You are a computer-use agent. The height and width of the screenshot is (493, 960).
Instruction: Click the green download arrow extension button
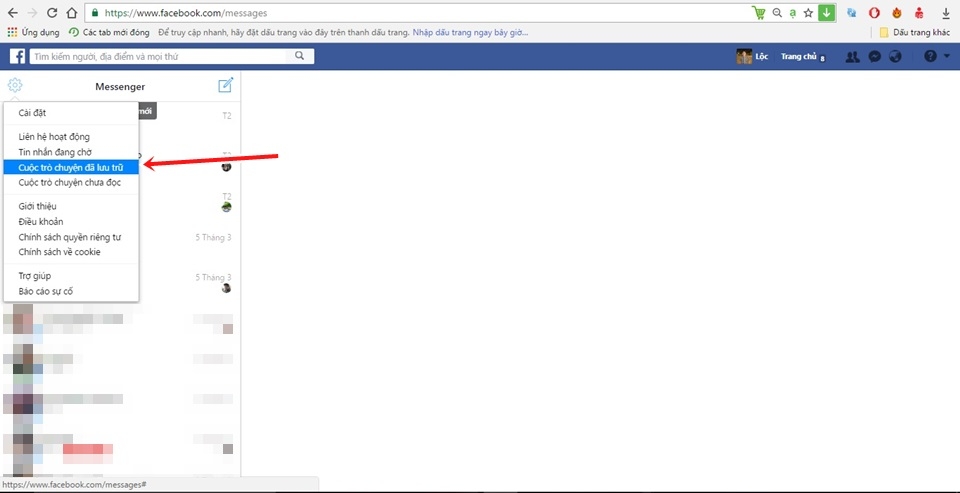pyautogui.click(x=827, y=13)
